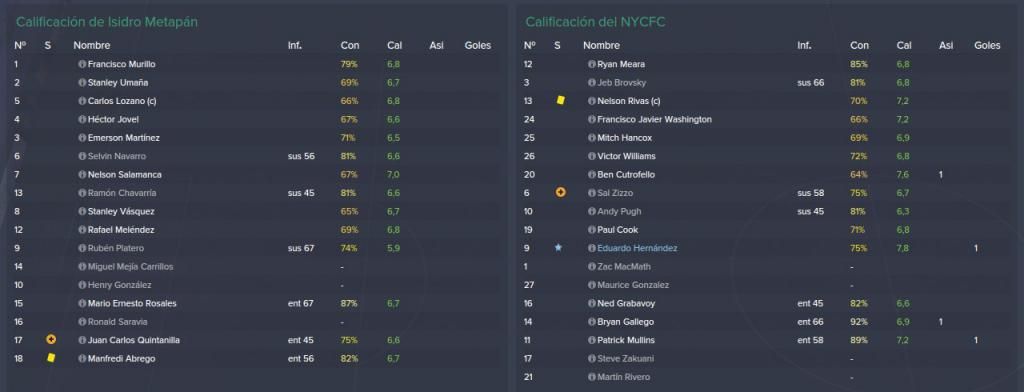1024x392 pixels.
Task: Click Juan Carlos Quintanilla injury icon
Action: pyautogui.click(x=51, y=340)
